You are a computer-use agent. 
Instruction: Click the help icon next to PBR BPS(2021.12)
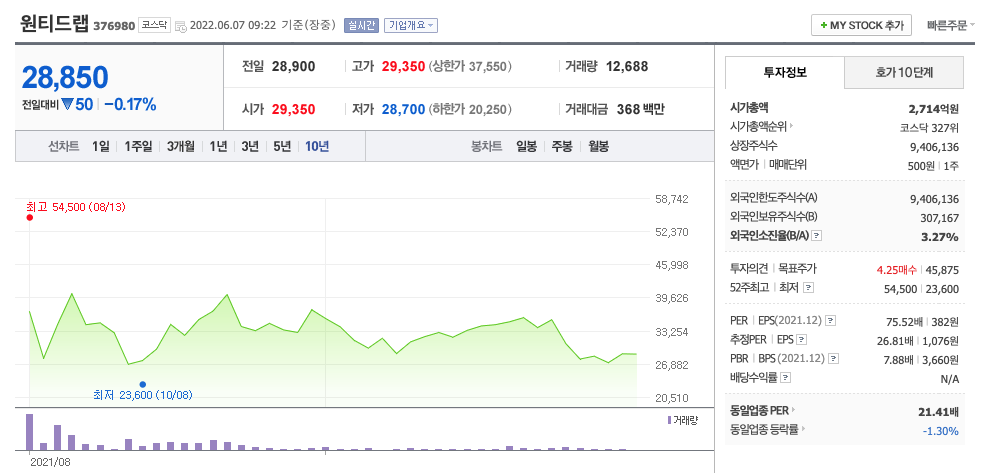[x=833, y=359]
